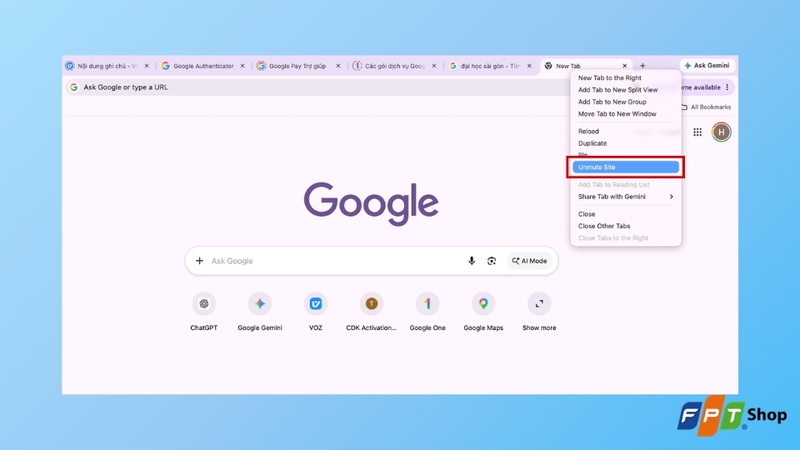Close the Google Pay Trợ giúp tab
The height and width of the screenshot is (450, 800).
point(338,66)
